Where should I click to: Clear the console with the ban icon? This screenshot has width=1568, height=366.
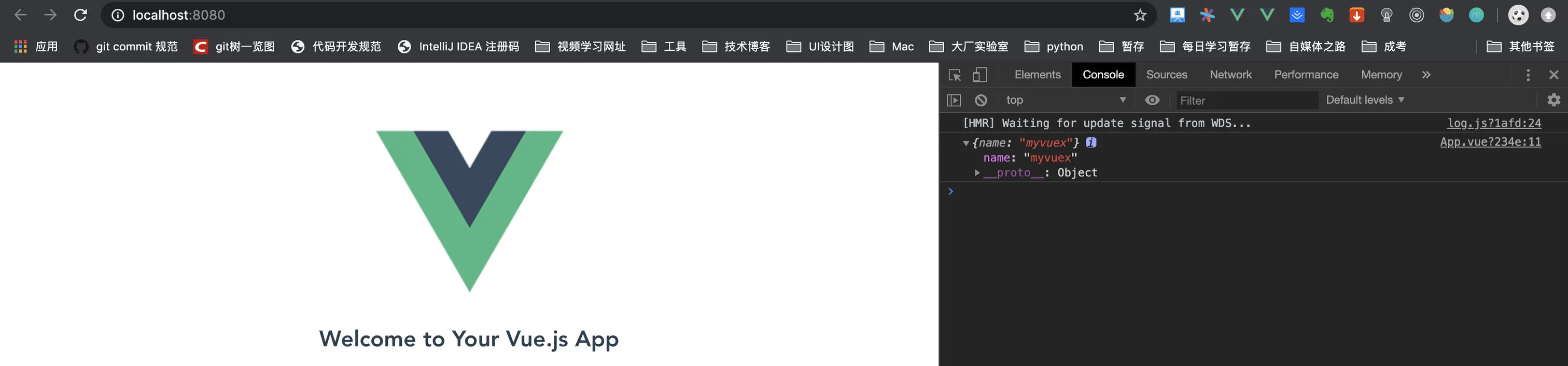coord(981,101)
